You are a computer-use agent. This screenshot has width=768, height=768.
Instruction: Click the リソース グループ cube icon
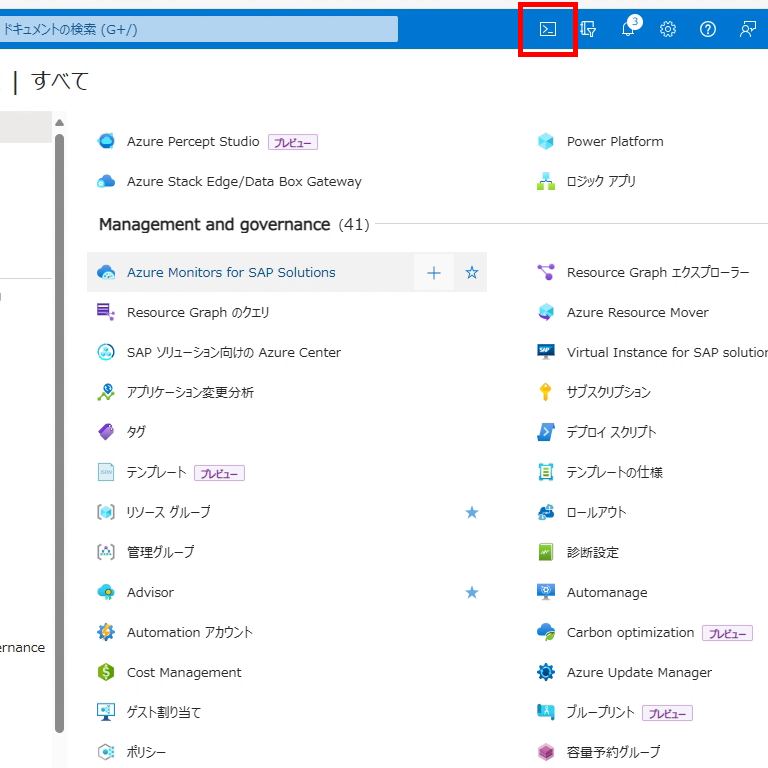[x=106, y=512]
